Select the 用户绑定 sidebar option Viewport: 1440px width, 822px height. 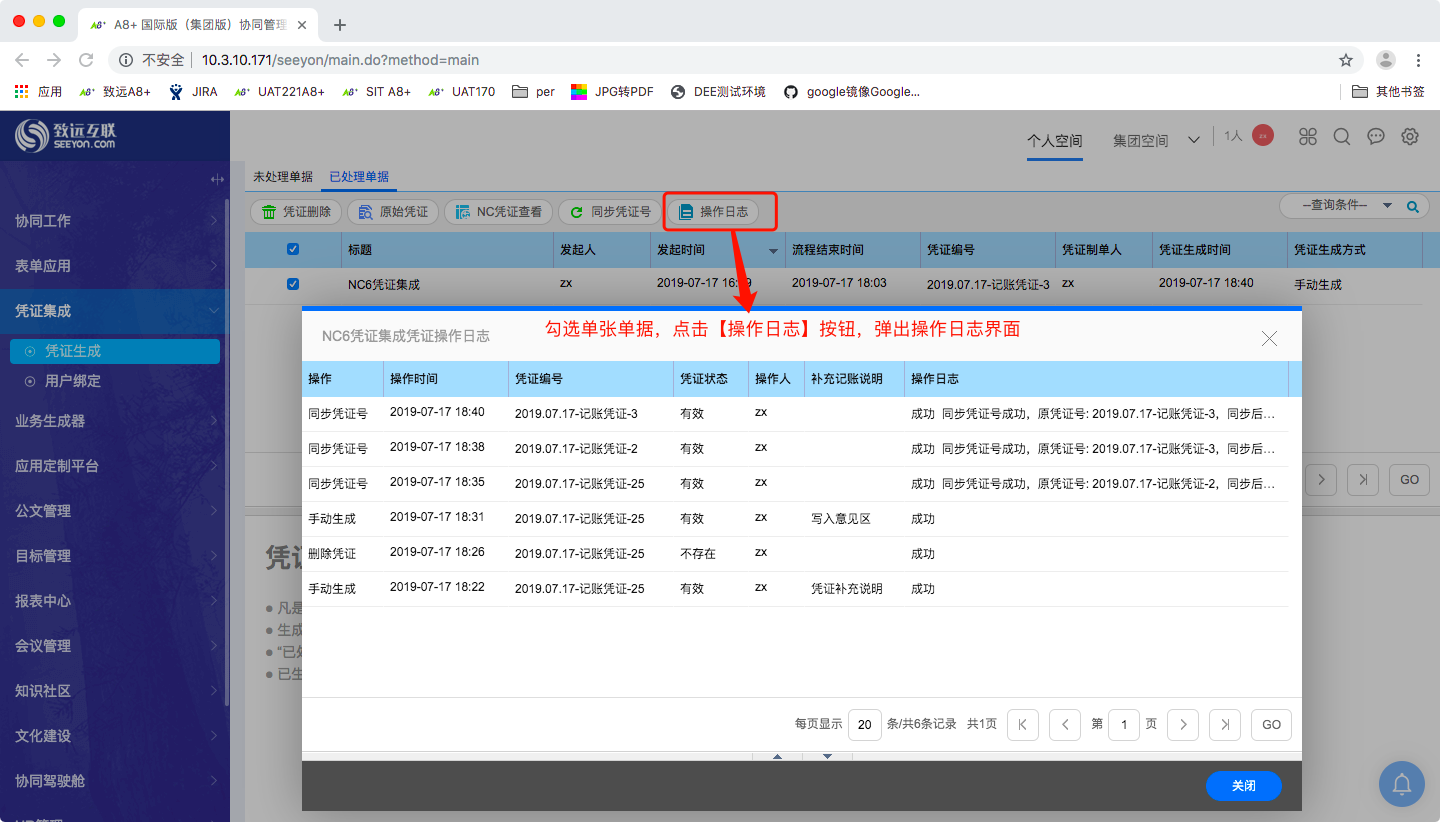(x=72, y=381)
